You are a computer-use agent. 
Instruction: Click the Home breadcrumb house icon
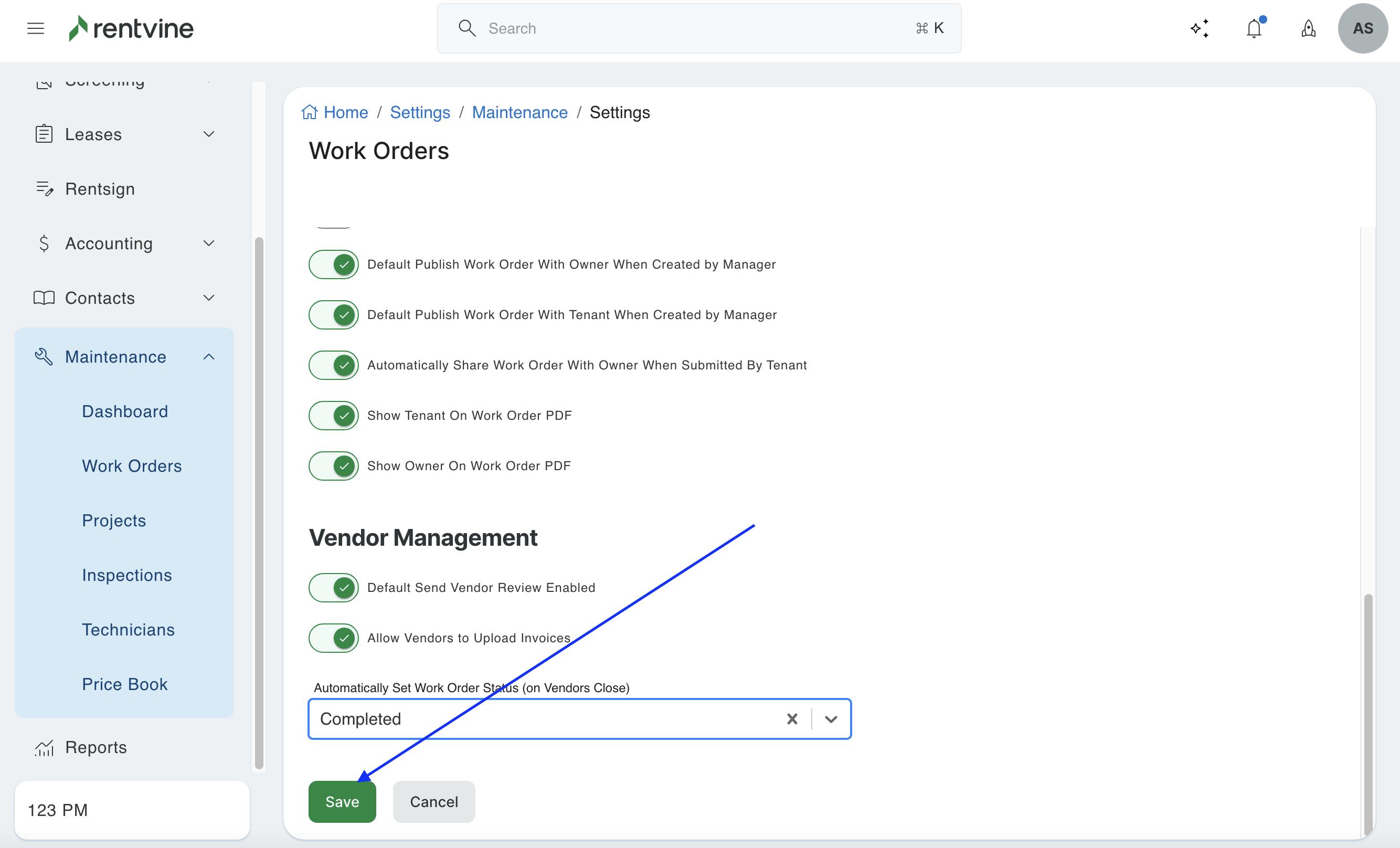(x=309, y=112)
